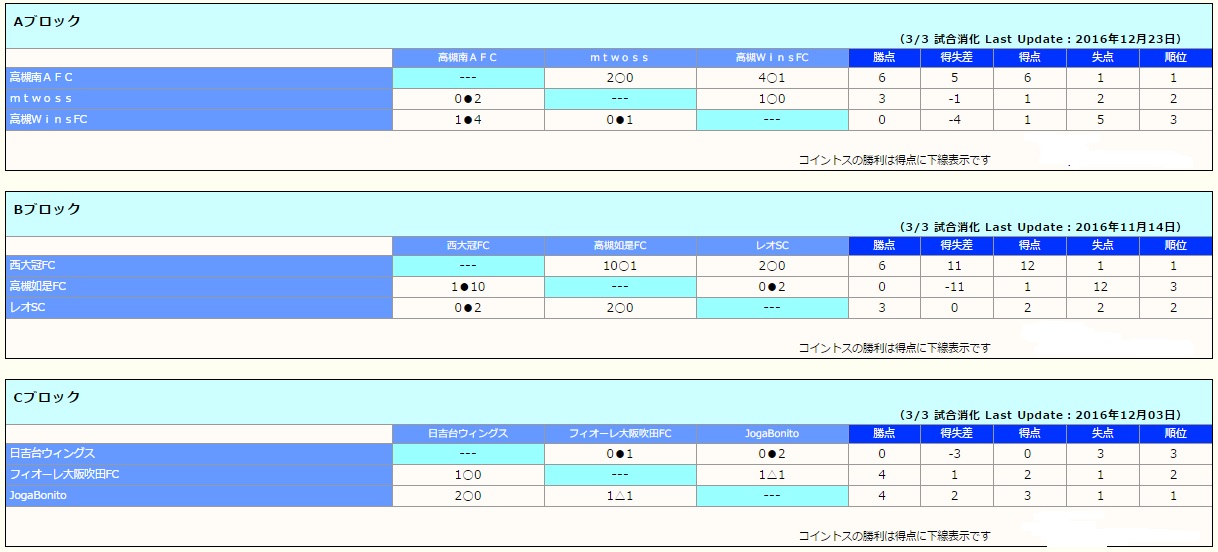Click the 日吉台ウィングス row label

tap(199, 454)
